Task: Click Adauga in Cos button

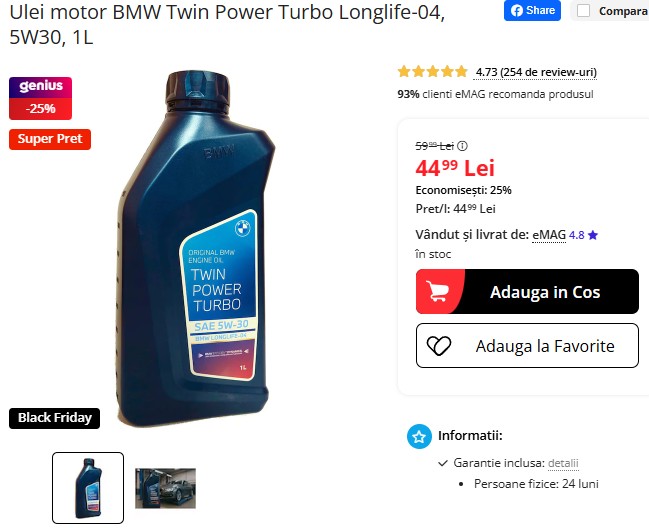Action: click(x=527, y=291)
